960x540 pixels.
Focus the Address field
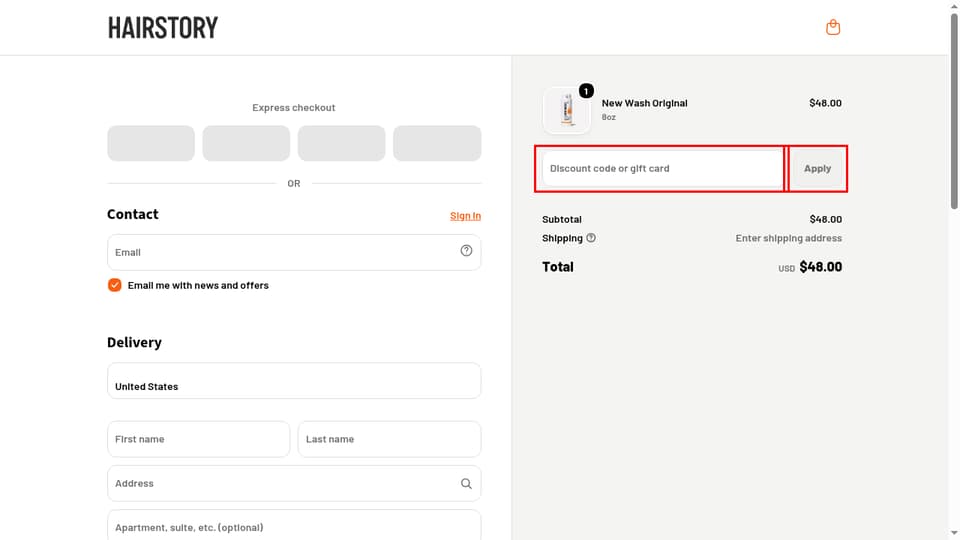pyautogui.click(x=294, y=484)
